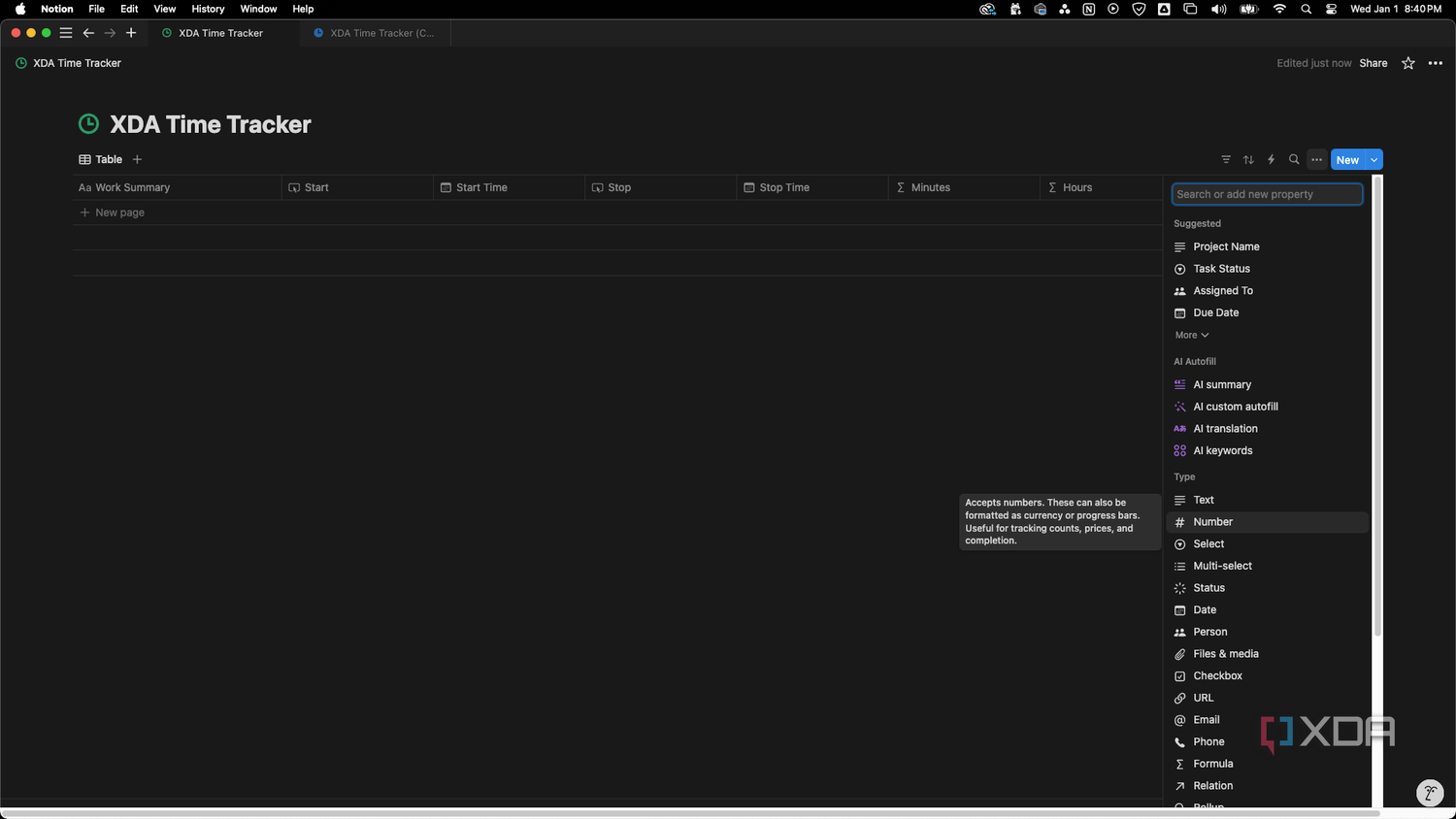
Task: Open the View menu
Action: pos(165,9)
